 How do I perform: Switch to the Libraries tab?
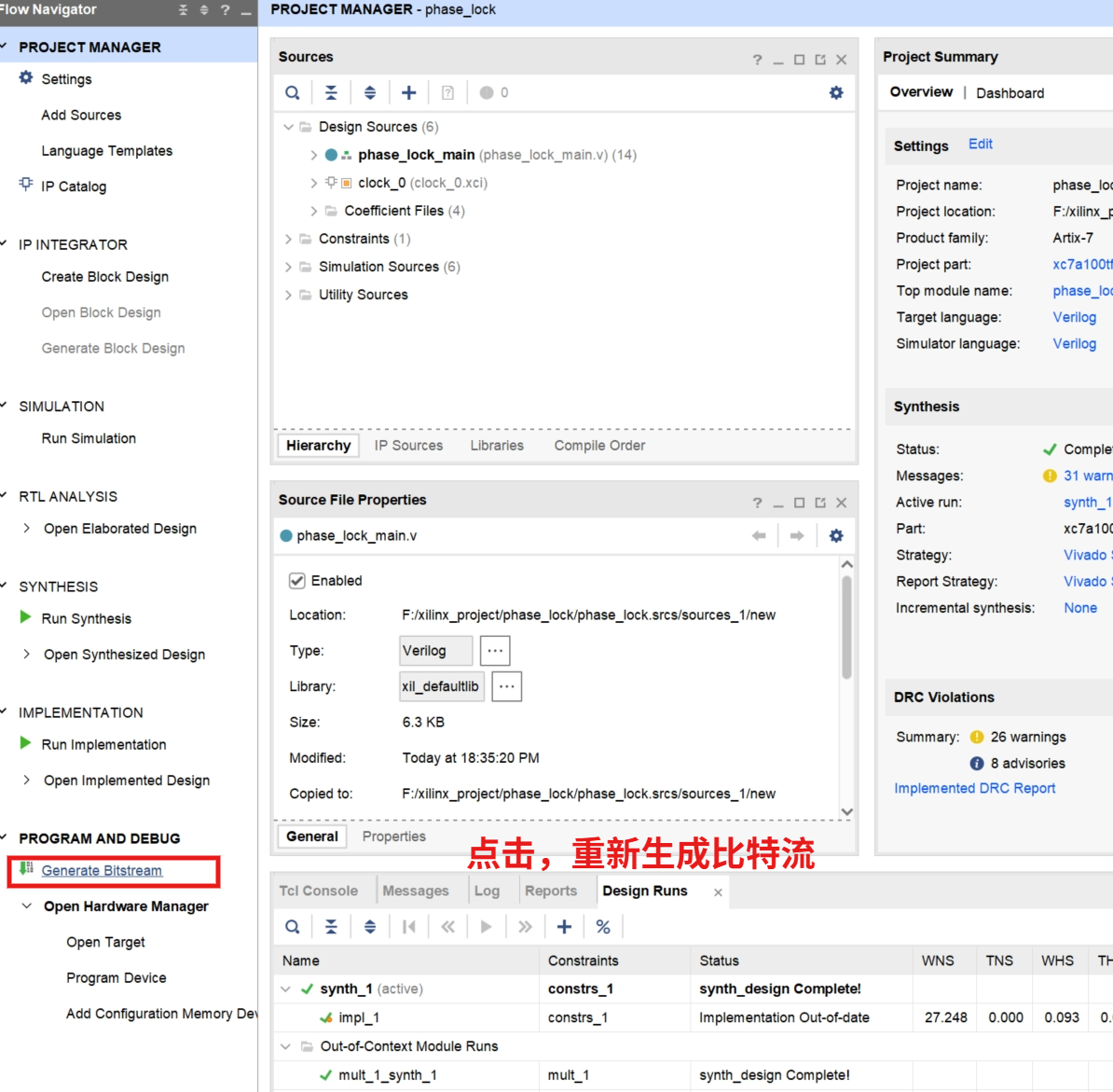coord(497,446)
